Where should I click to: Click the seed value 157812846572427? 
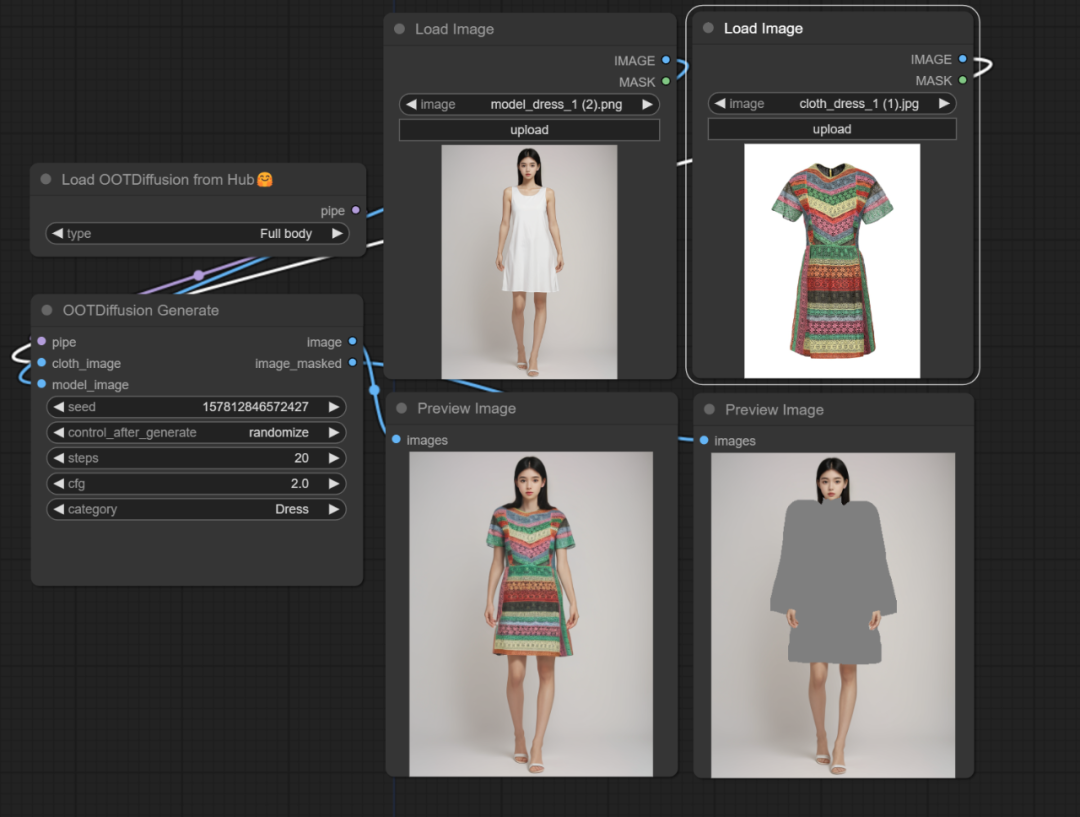tap(256, 406)
